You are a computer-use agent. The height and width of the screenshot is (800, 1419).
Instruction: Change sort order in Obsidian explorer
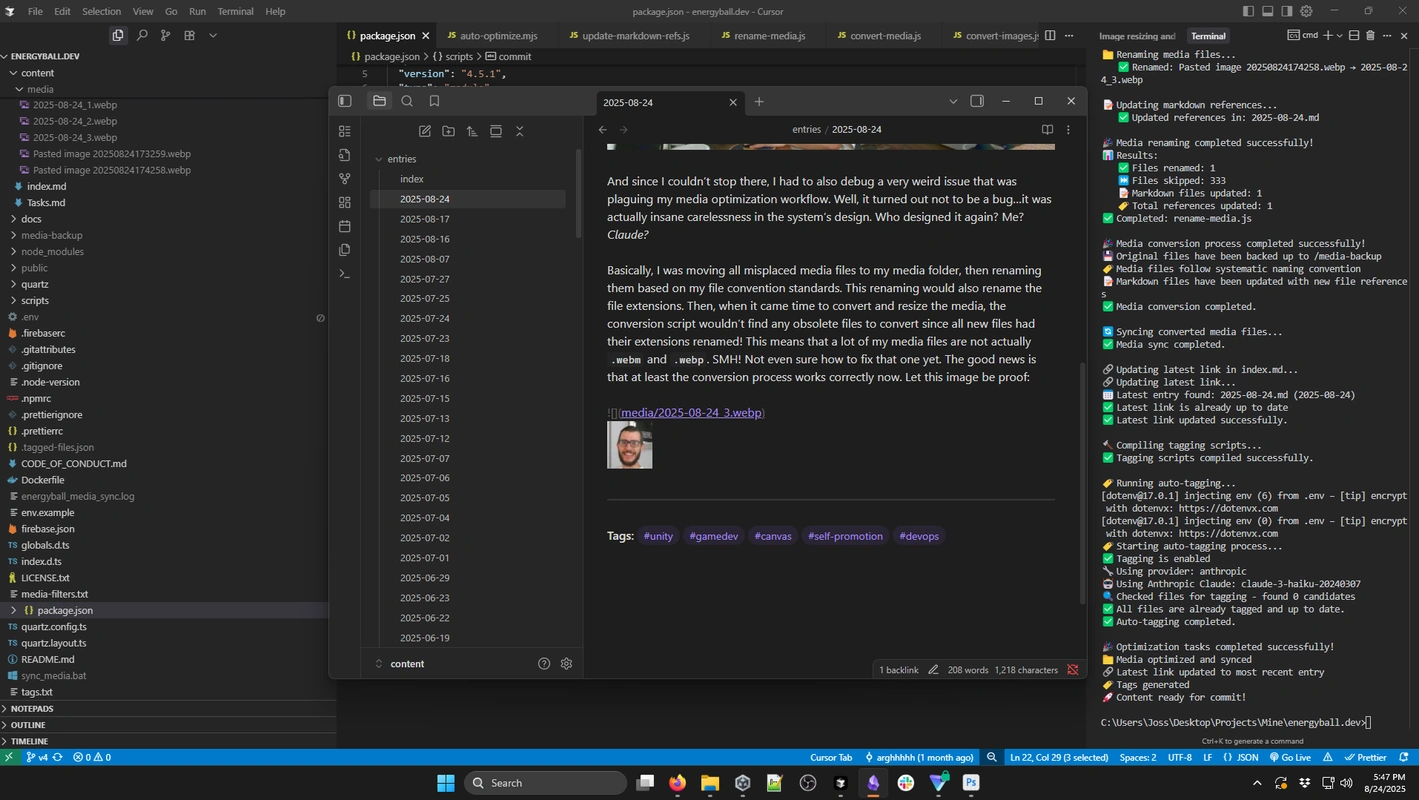click(x=472, y=131)
